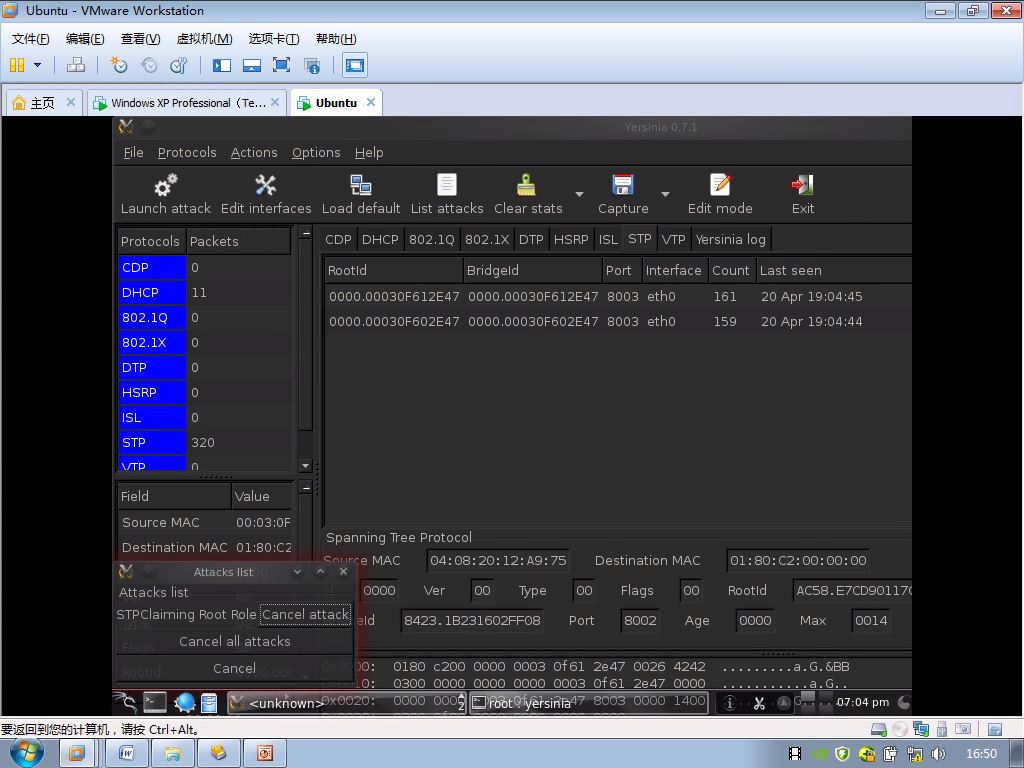The image size is (1024, 768).
Task: Expand the Clear stats dropdown arrow
Action: point(579,194)
